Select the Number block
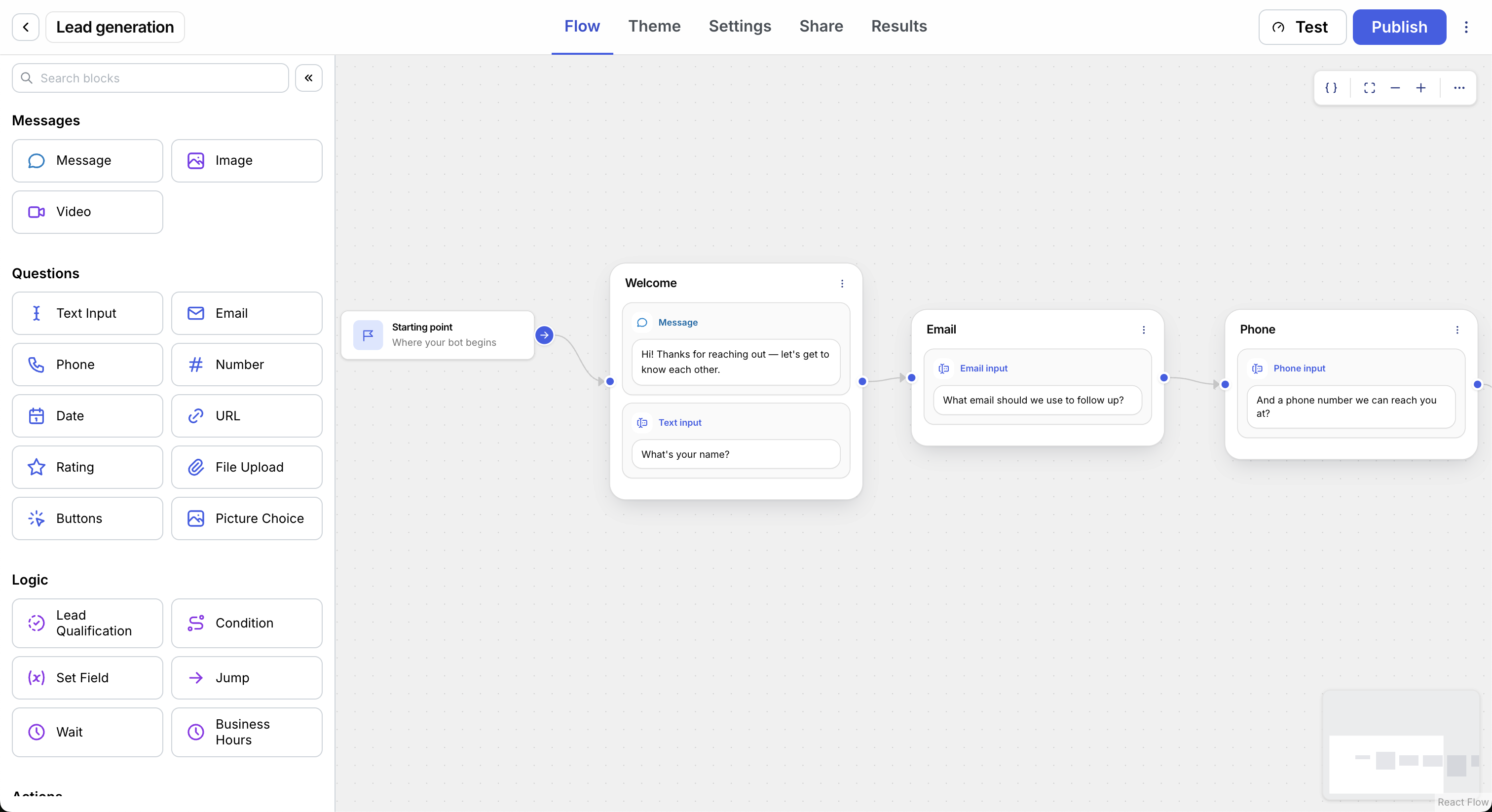Screen dimensions: 1492x812 click(x=247, y=364)
